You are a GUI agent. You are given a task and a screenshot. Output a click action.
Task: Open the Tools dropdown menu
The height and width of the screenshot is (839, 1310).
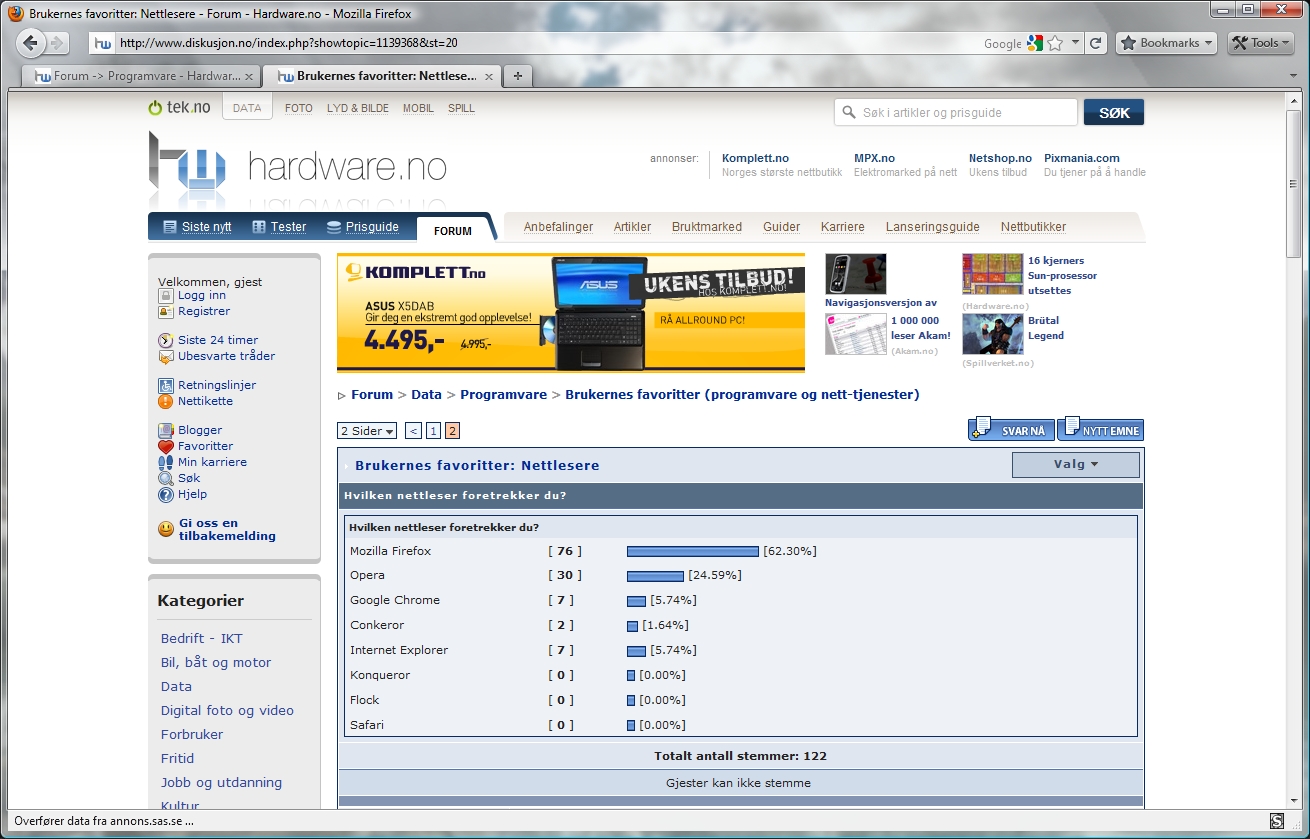click(x=1259, y=43)
